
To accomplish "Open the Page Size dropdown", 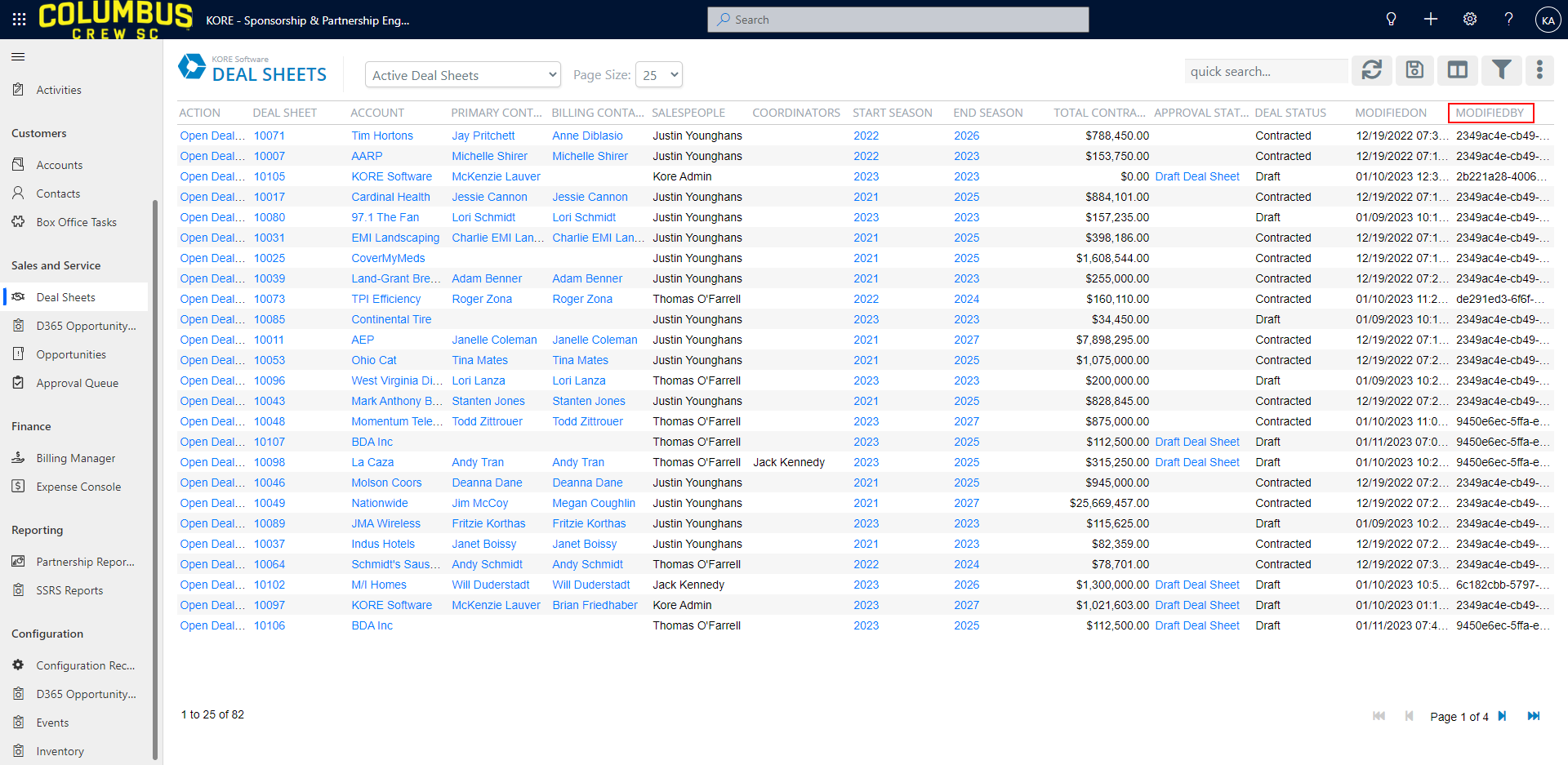I will coord(659,75).
